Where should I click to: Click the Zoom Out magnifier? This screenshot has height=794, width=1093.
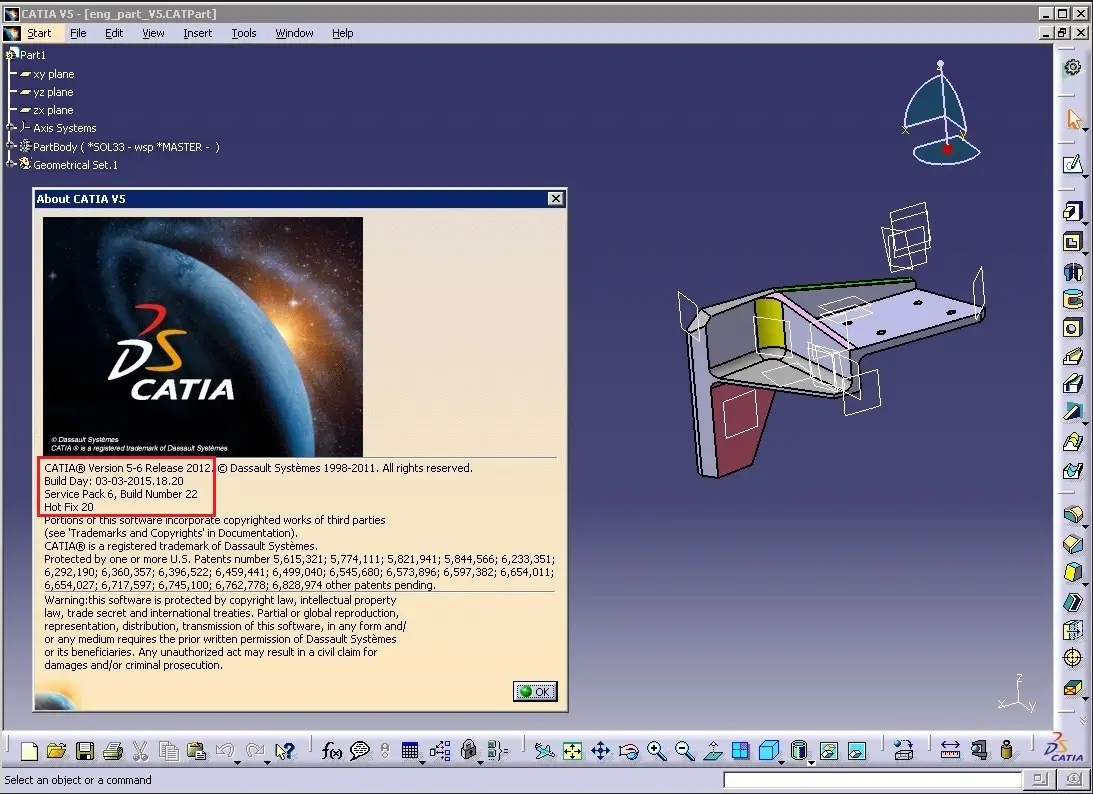click(x=685, y=751)
